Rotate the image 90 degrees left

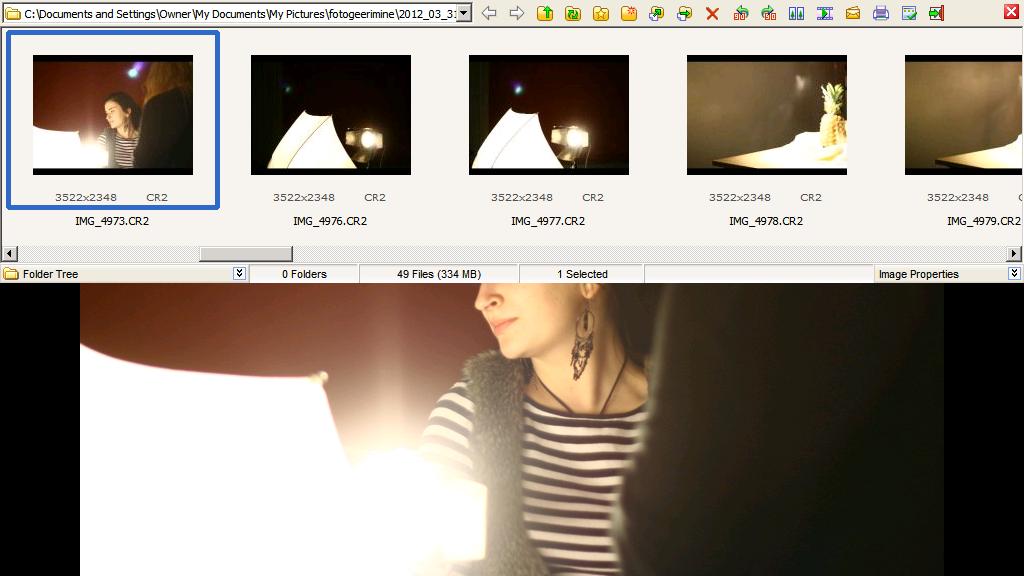(741, 13)
